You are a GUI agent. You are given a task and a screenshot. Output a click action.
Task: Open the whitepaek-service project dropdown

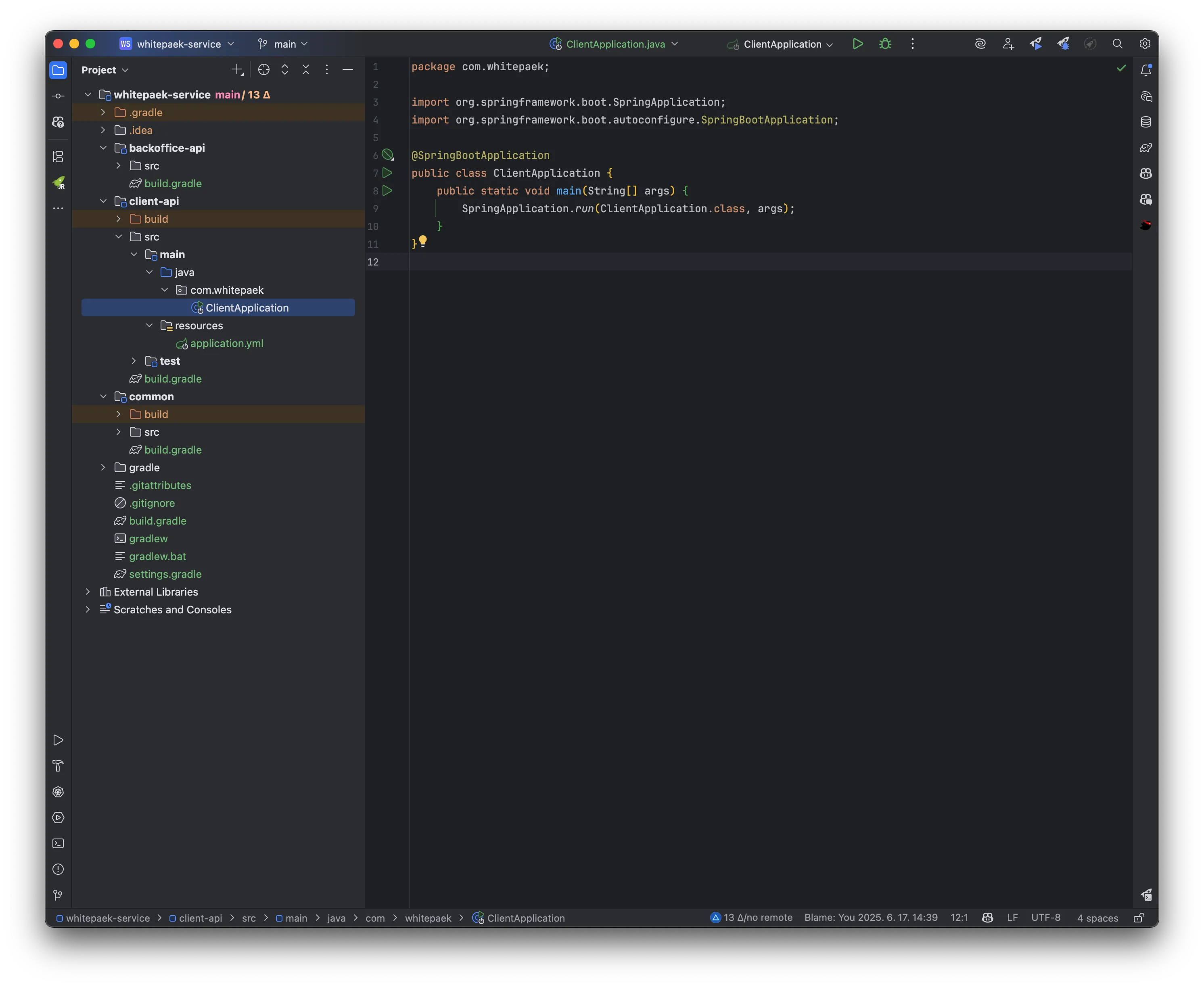178,44
